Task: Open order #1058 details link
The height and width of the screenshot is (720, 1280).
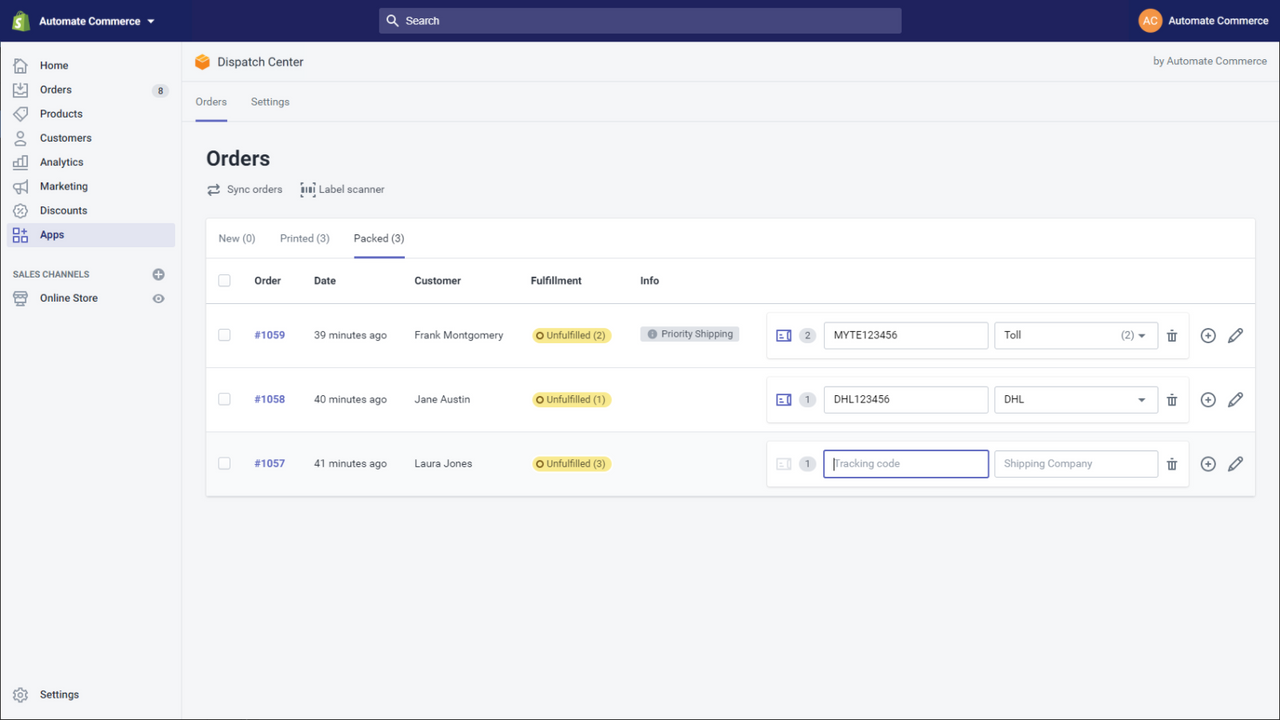Action: tap(269, 399)
